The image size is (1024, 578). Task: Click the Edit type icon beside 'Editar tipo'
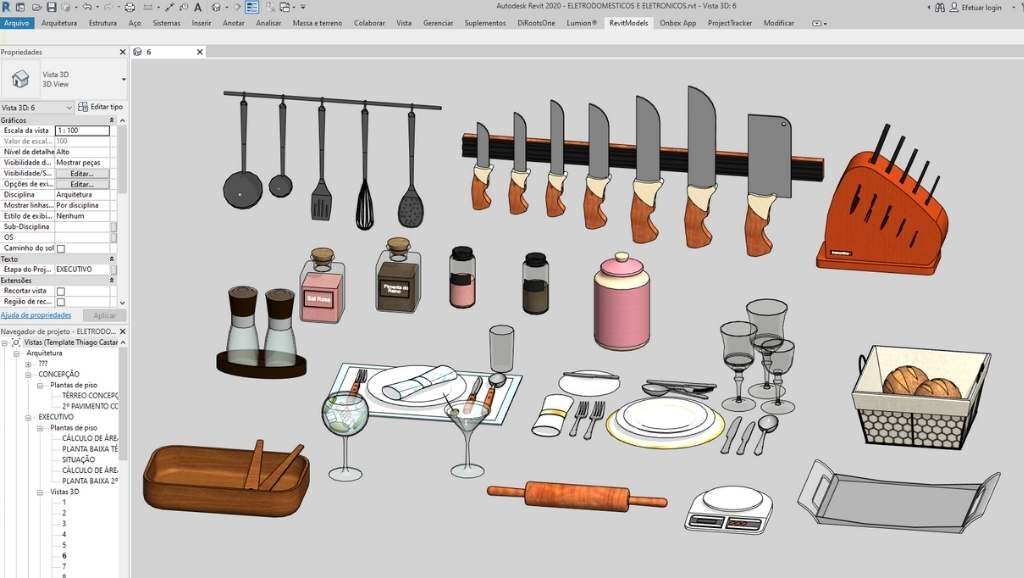[x=84, y=107]
